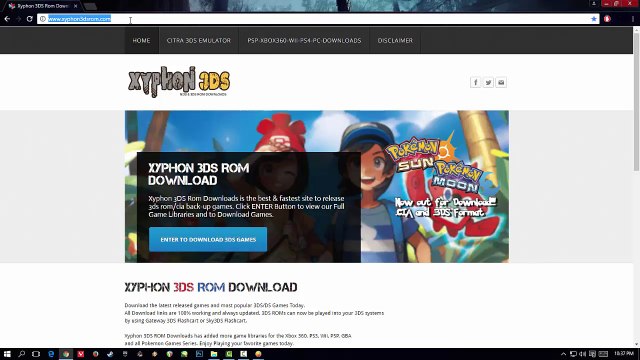Close the Xyphon 3DS Rom tab
Viewport: 640px width, 360px height.
coord(76,6)
